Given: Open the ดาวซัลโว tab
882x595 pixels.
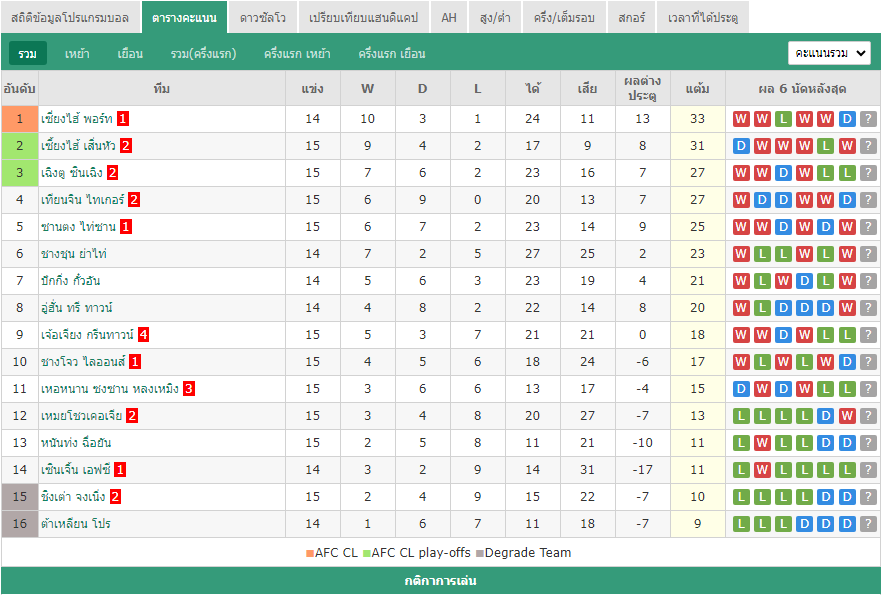Looking at the screenshot, I should (263, 17).
